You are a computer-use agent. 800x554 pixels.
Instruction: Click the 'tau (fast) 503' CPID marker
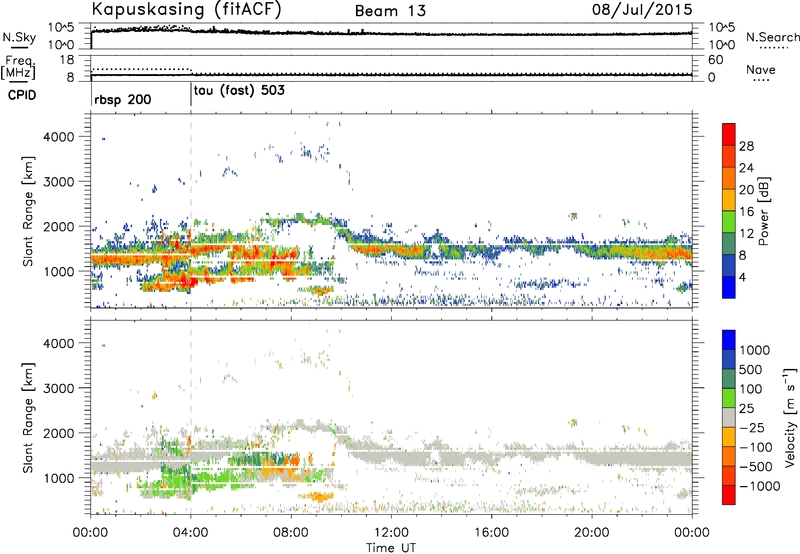[x=239, y=91]
